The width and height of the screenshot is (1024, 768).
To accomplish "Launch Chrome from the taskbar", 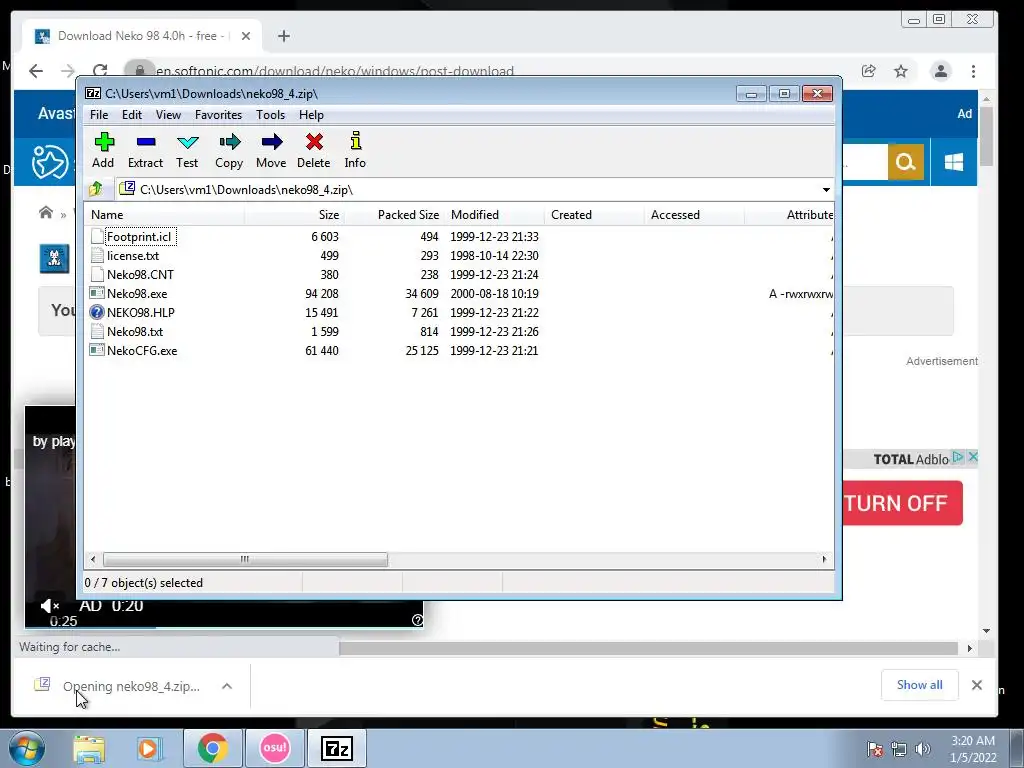I will pyautogui.click(x=212, y=748).
